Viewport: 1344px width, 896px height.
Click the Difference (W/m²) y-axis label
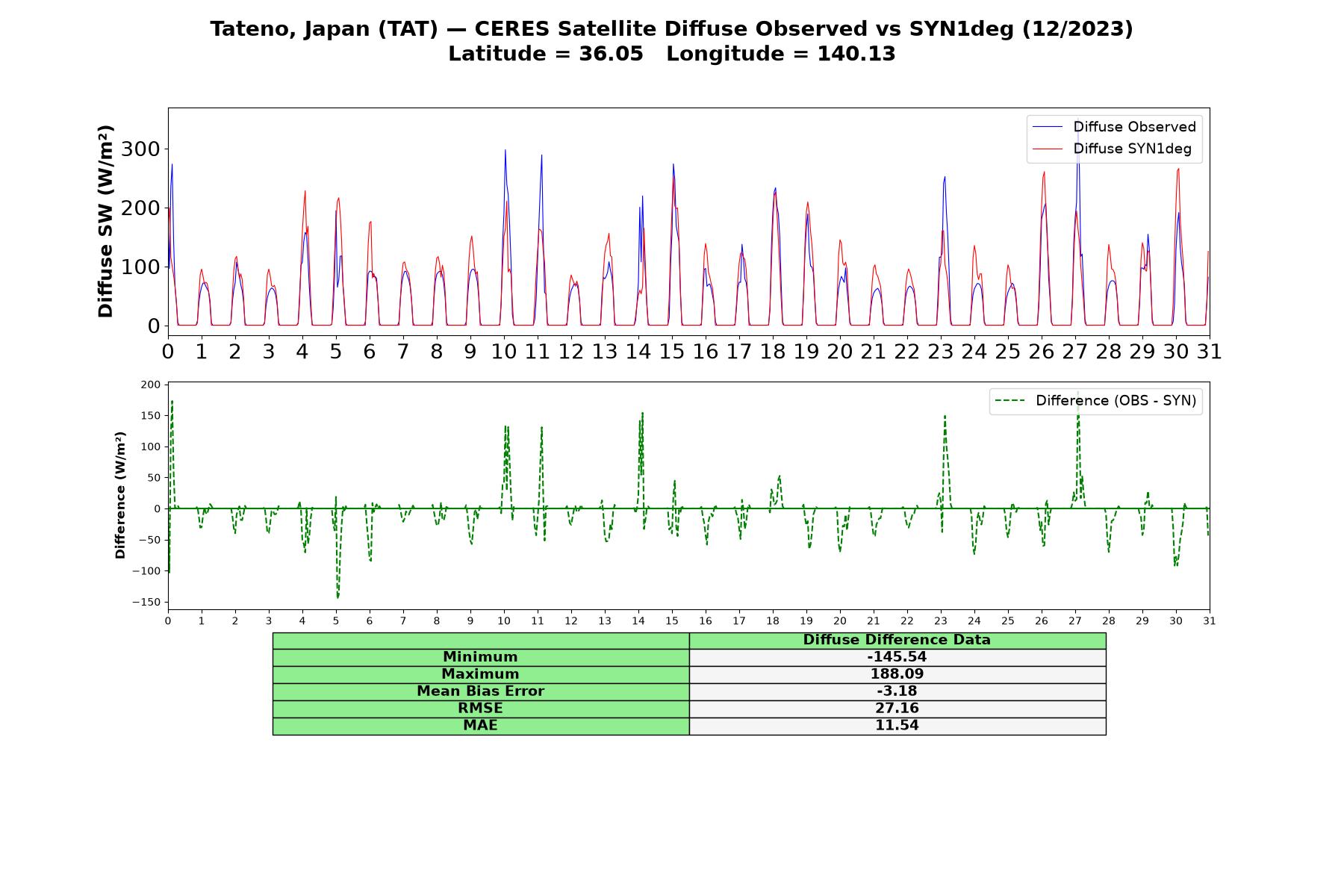click(120, 495)
